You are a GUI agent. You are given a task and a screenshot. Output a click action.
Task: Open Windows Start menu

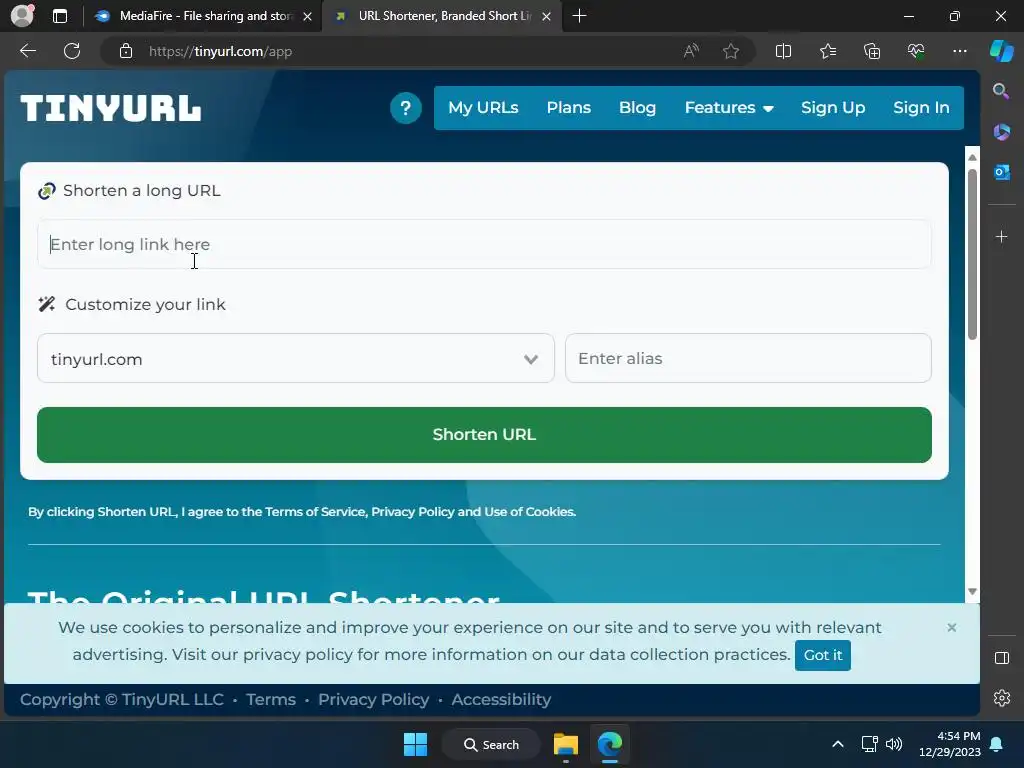415,744
